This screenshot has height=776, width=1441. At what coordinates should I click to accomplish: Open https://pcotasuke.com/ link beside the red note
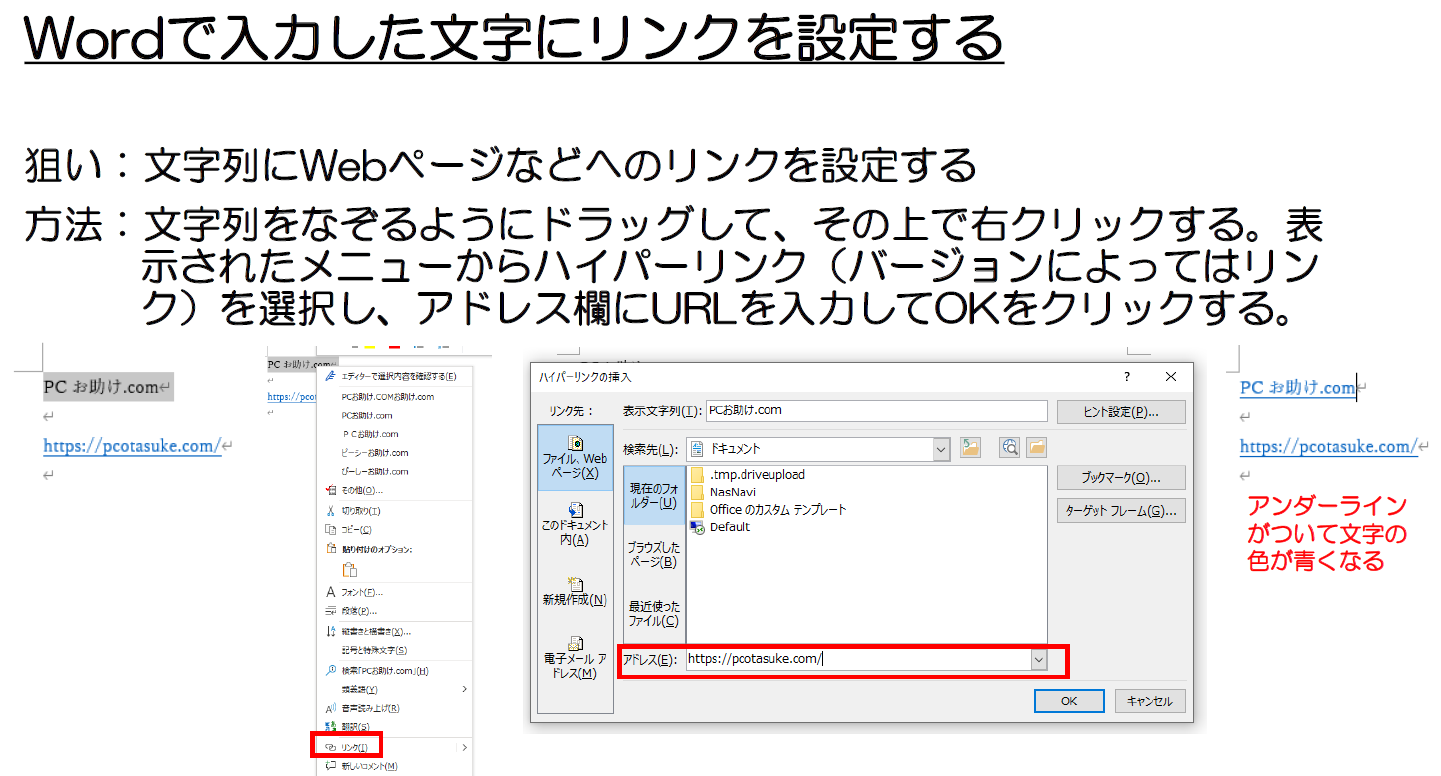click(x=1329, y=447)
